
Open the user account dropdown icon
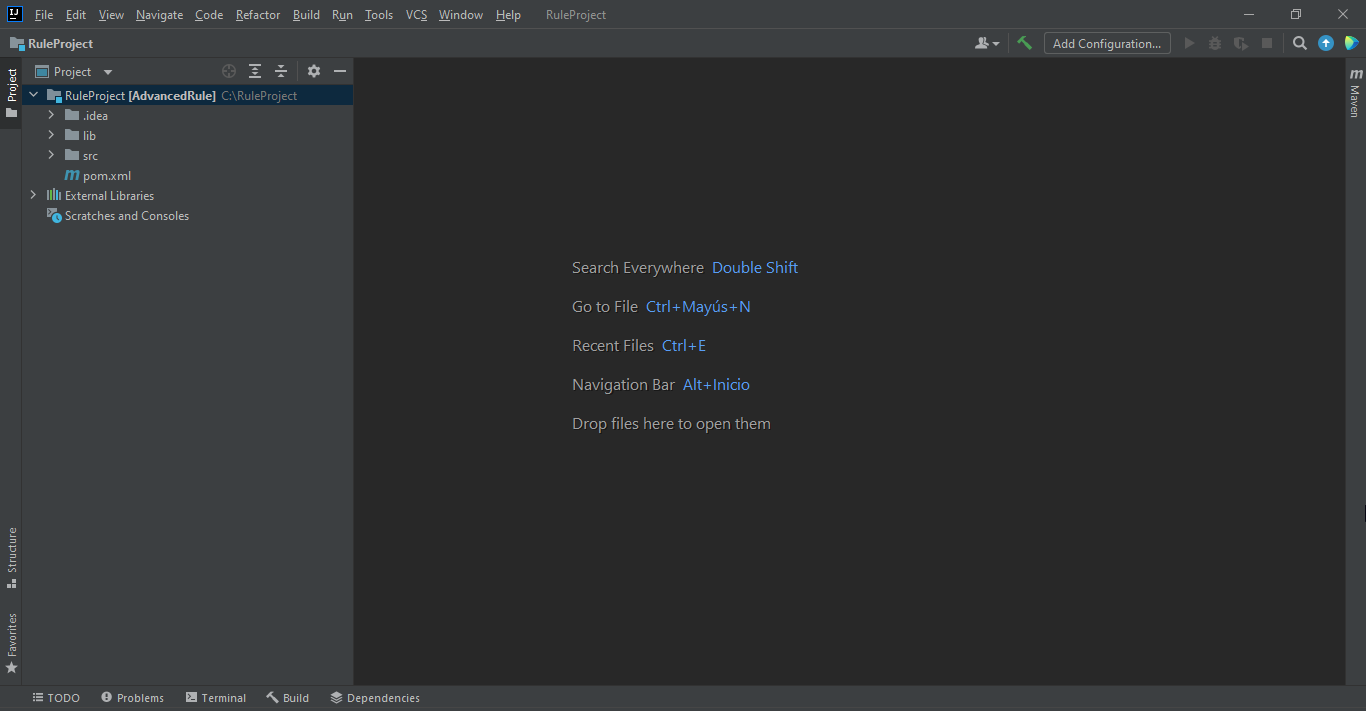point(986,43)
